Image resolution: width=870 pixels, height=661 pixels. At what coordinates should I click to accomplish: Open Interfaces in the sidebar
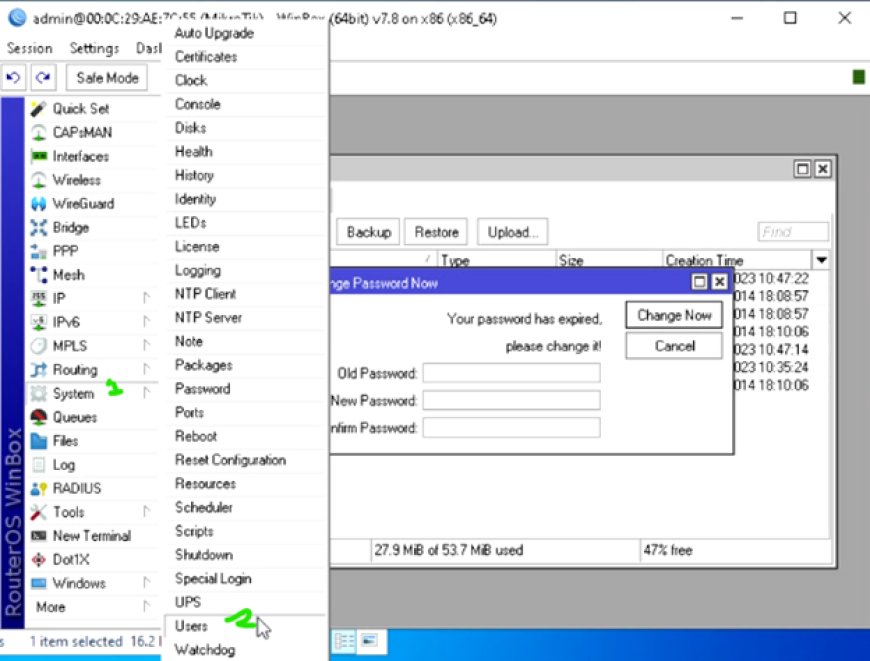[80, 157]
